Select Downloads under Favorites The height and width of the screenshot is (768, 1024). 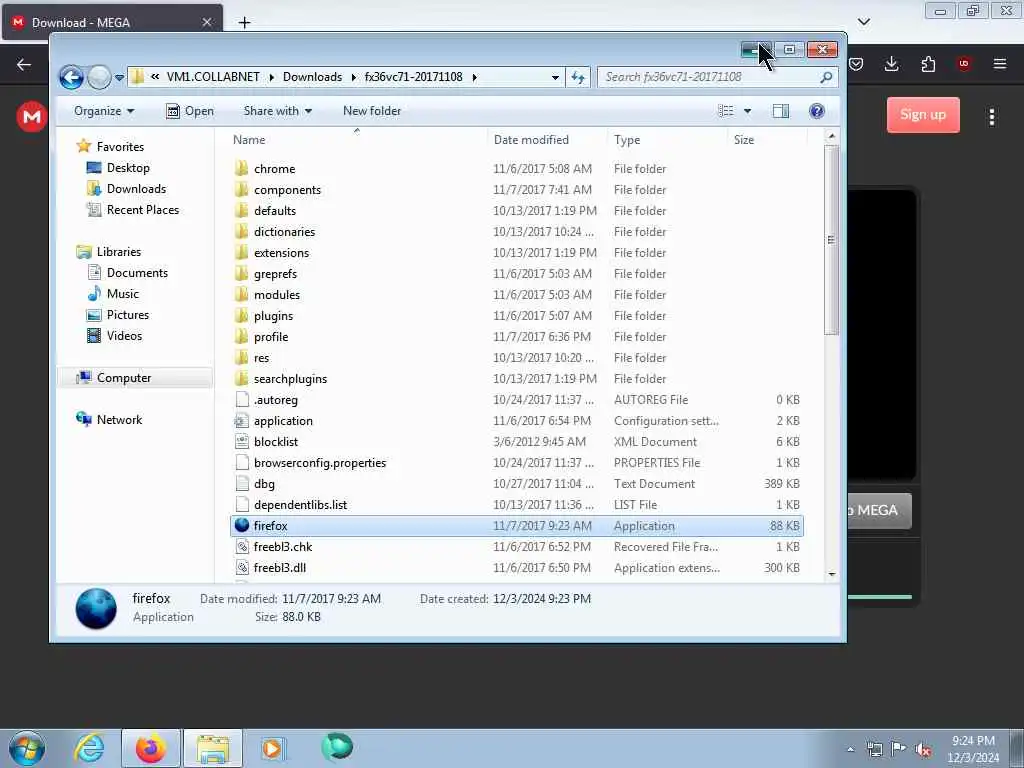coord(136,189)
